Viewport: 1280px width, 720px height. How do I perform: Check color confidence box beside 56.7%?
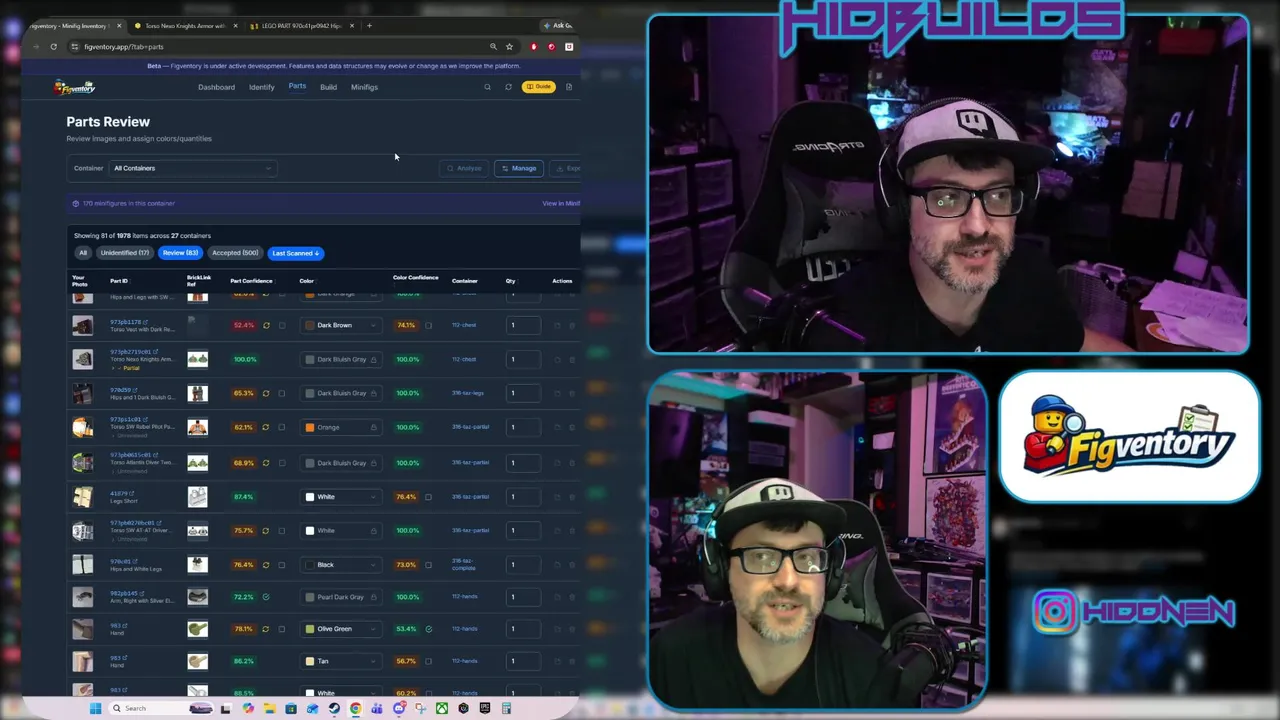tap(428, 661)
